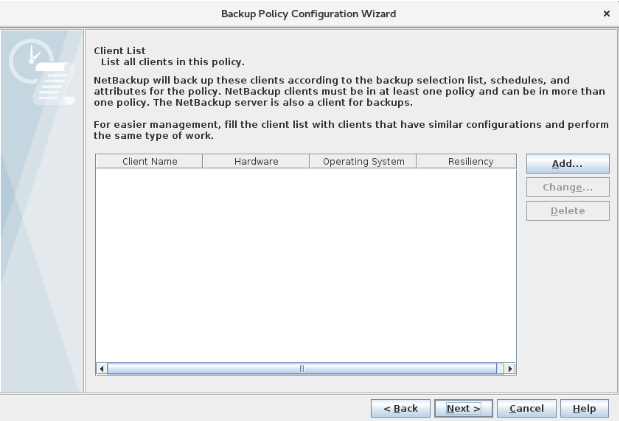
Task: Cancel the wizard
Action: click(526, 408)
